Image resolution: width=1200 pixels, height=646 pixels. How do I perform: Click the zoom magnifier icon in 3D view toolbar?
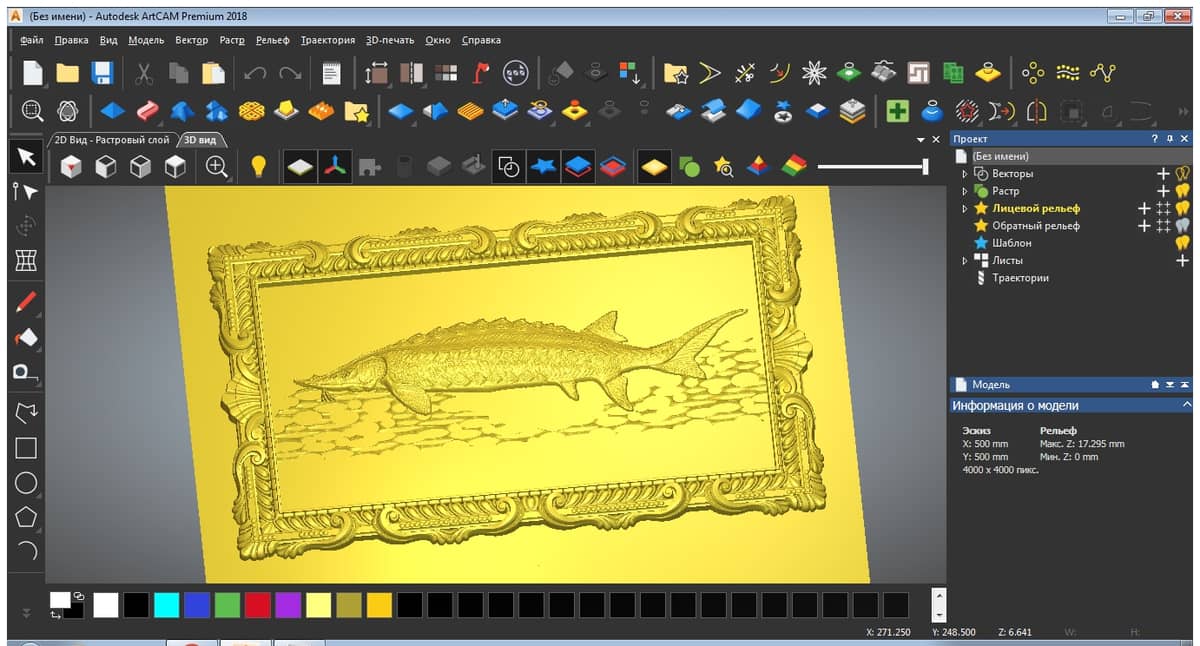pyautogui.click(x=216, y=167)
